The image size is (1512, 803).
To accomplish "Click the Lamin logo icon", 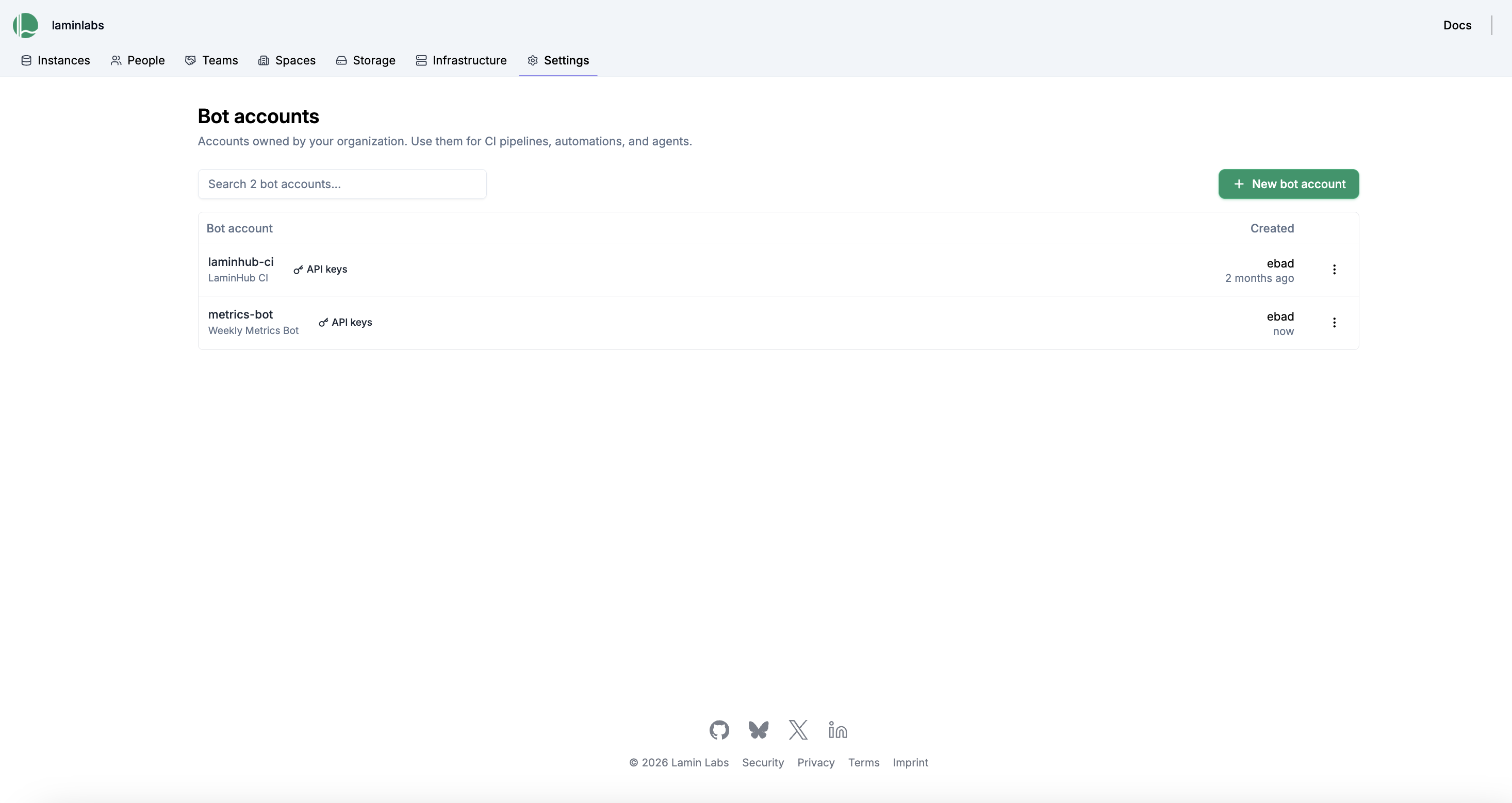I will [x=25, y=25].
